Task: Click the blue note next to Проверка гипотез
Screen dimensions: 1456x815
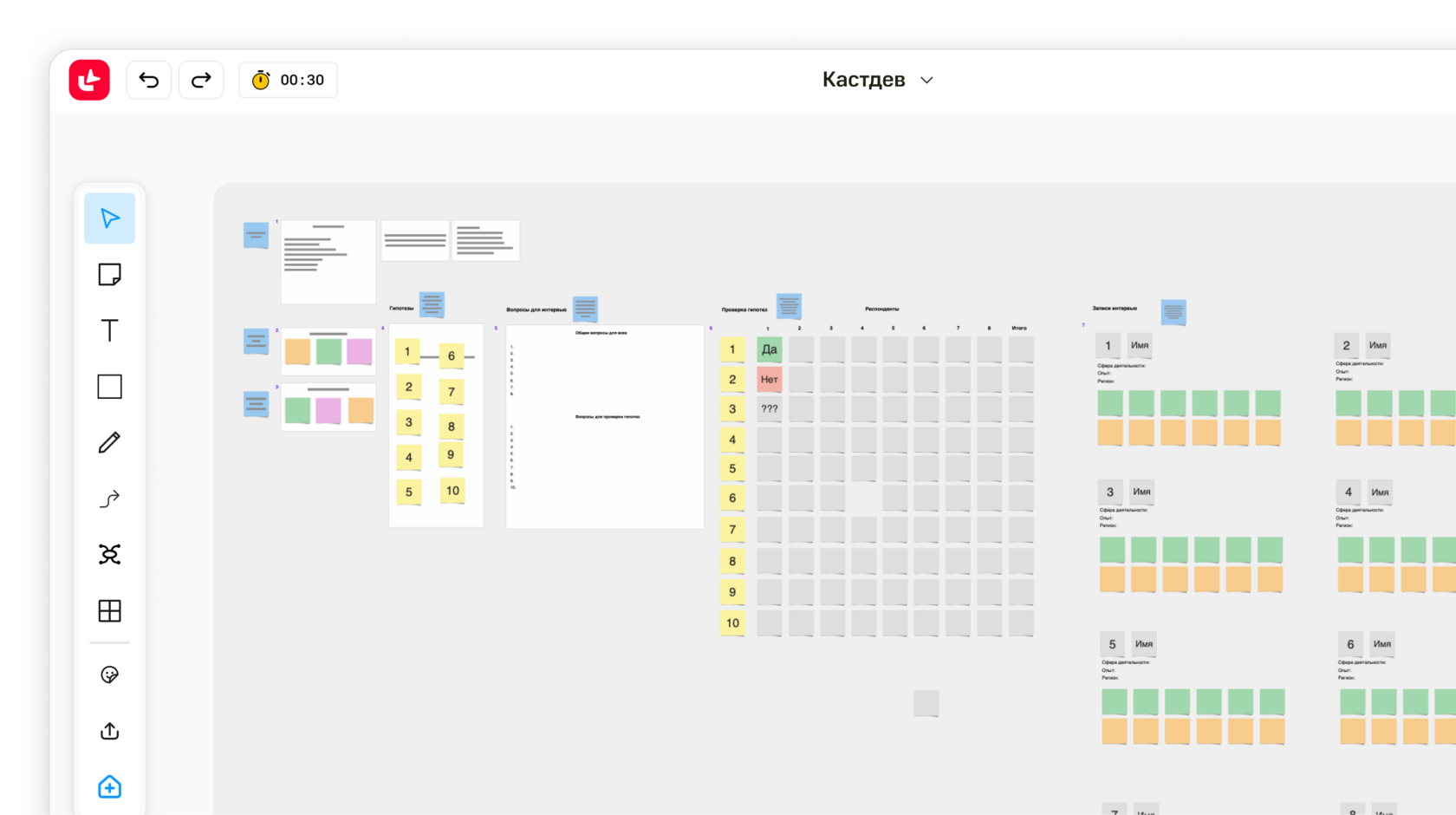Action: pos(789,306)
